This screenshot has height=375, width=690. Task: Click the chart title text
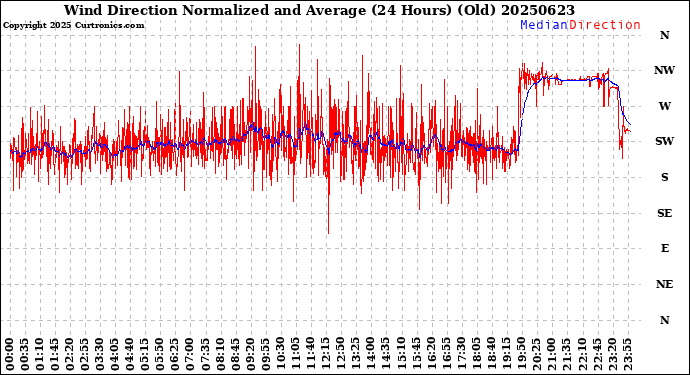click(x=319, y=10)
